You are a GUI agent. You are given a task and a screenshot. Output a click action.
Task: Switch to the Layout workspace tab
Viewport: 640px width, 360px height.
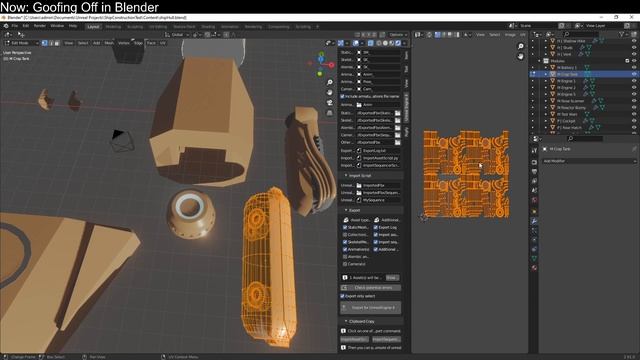tap(93, 27)
